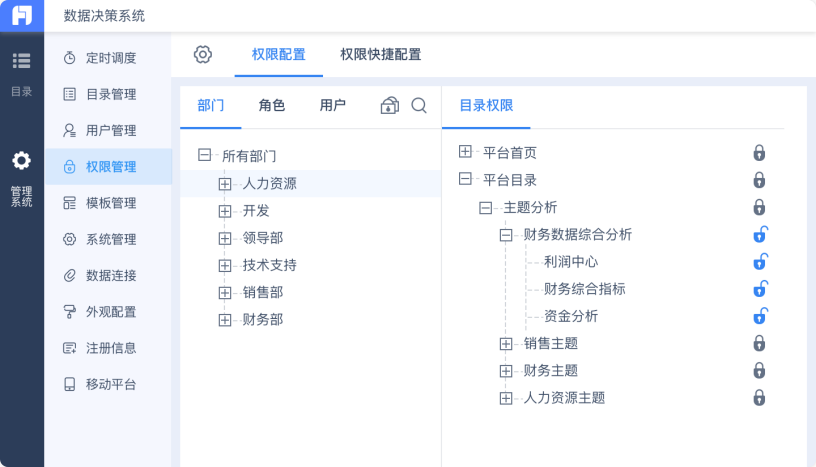Screen dimensions: 816x467
Task: Click the settings gear icon beside 权限配置
Action: [203, 55]
